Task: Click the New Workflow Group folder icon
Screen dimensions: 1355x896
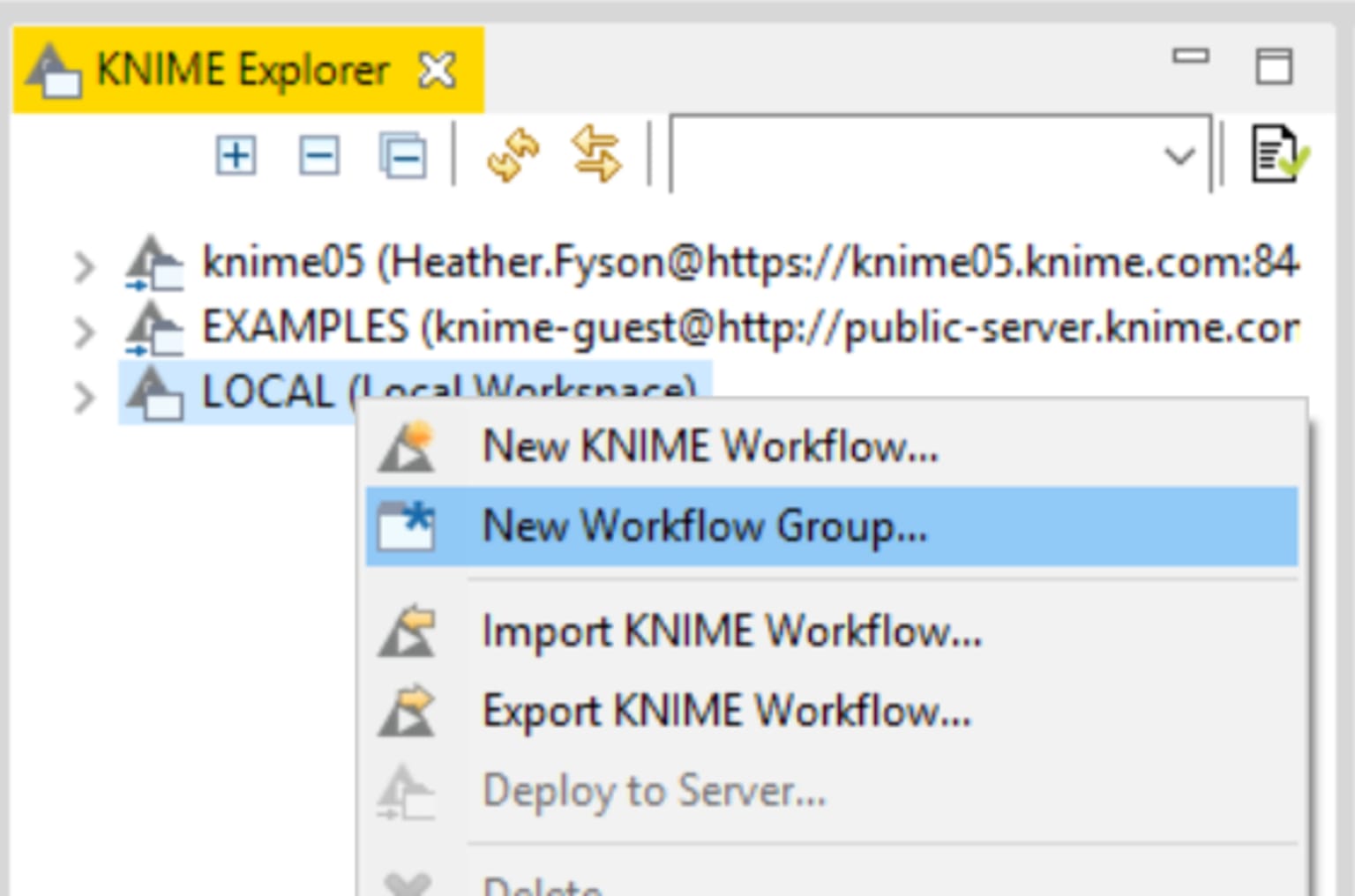Action: 407,526
